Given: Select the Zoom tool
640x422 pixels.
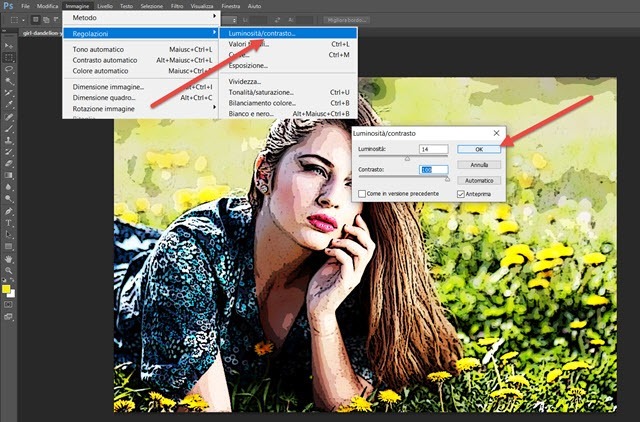Looking at the screenshot, I should click(9, 270).
